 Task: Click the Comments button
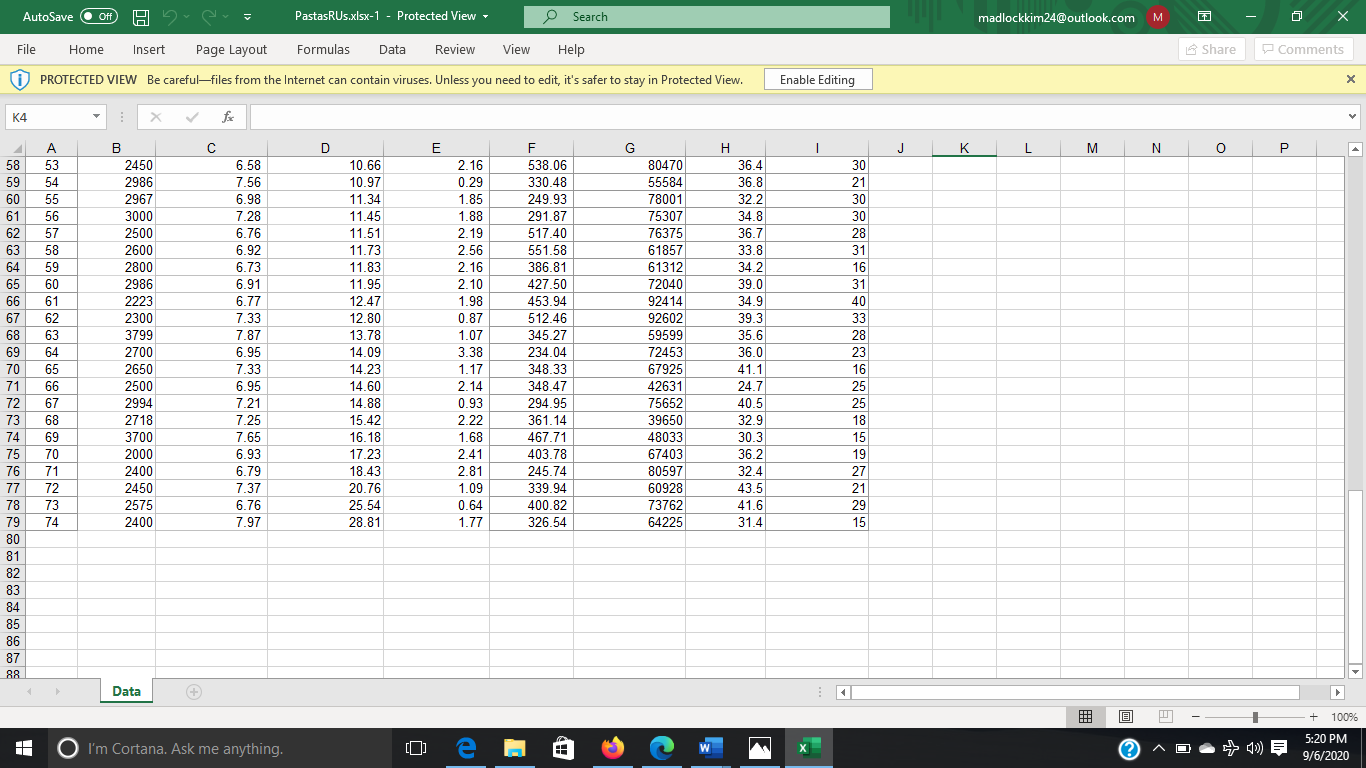tap(1303, 49)
